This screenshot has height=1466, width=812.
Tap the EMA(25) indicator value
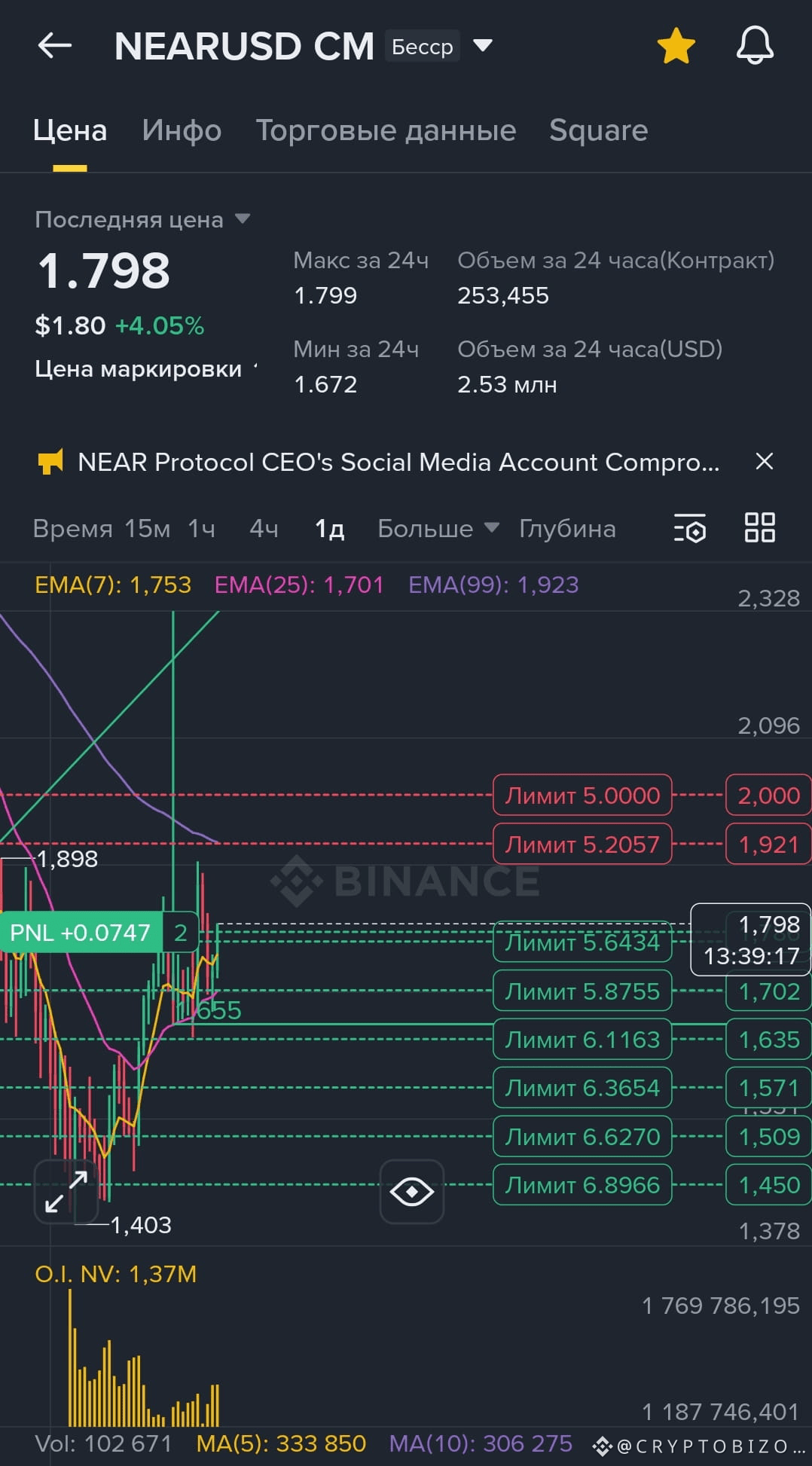[299, 585]
